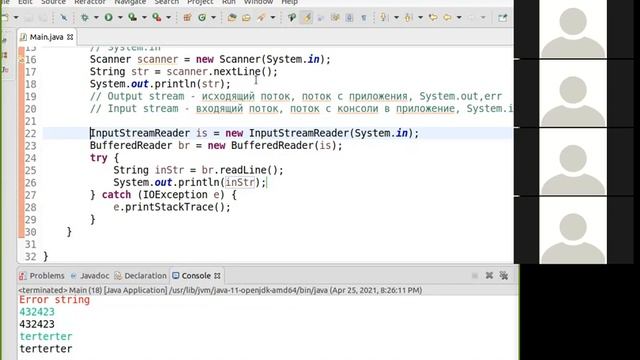
Task: Click the Save All icon in toolbar
Action: [42, 18]
